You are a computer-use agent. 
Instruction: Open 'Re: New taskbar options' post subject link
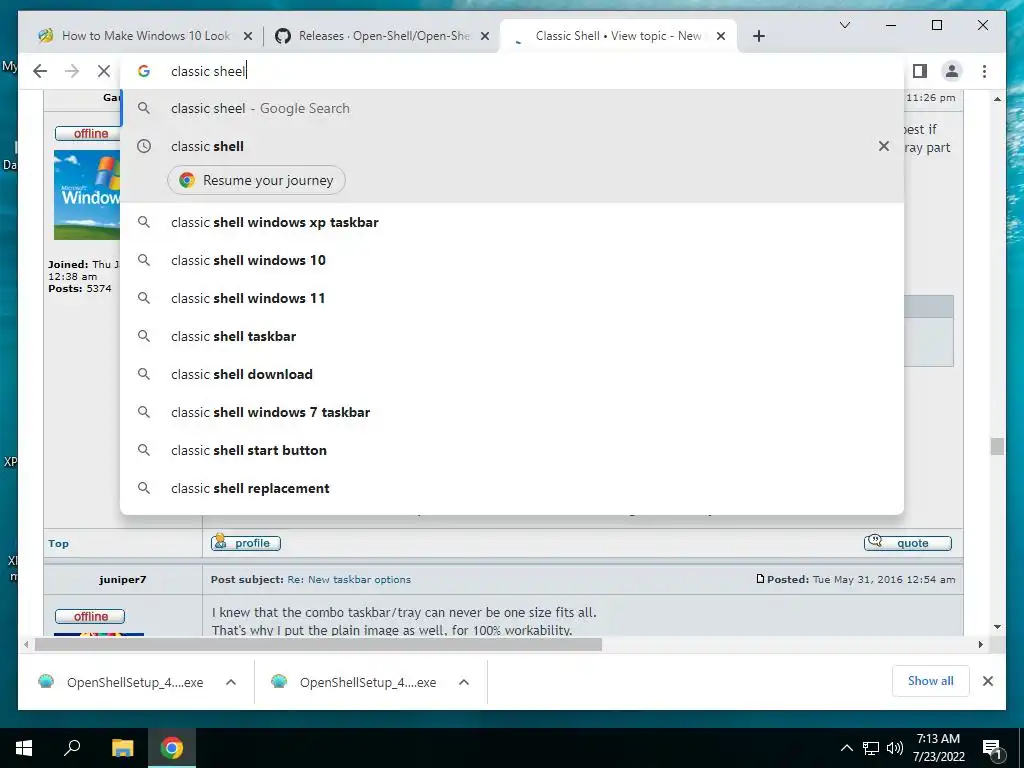point(349,579)
